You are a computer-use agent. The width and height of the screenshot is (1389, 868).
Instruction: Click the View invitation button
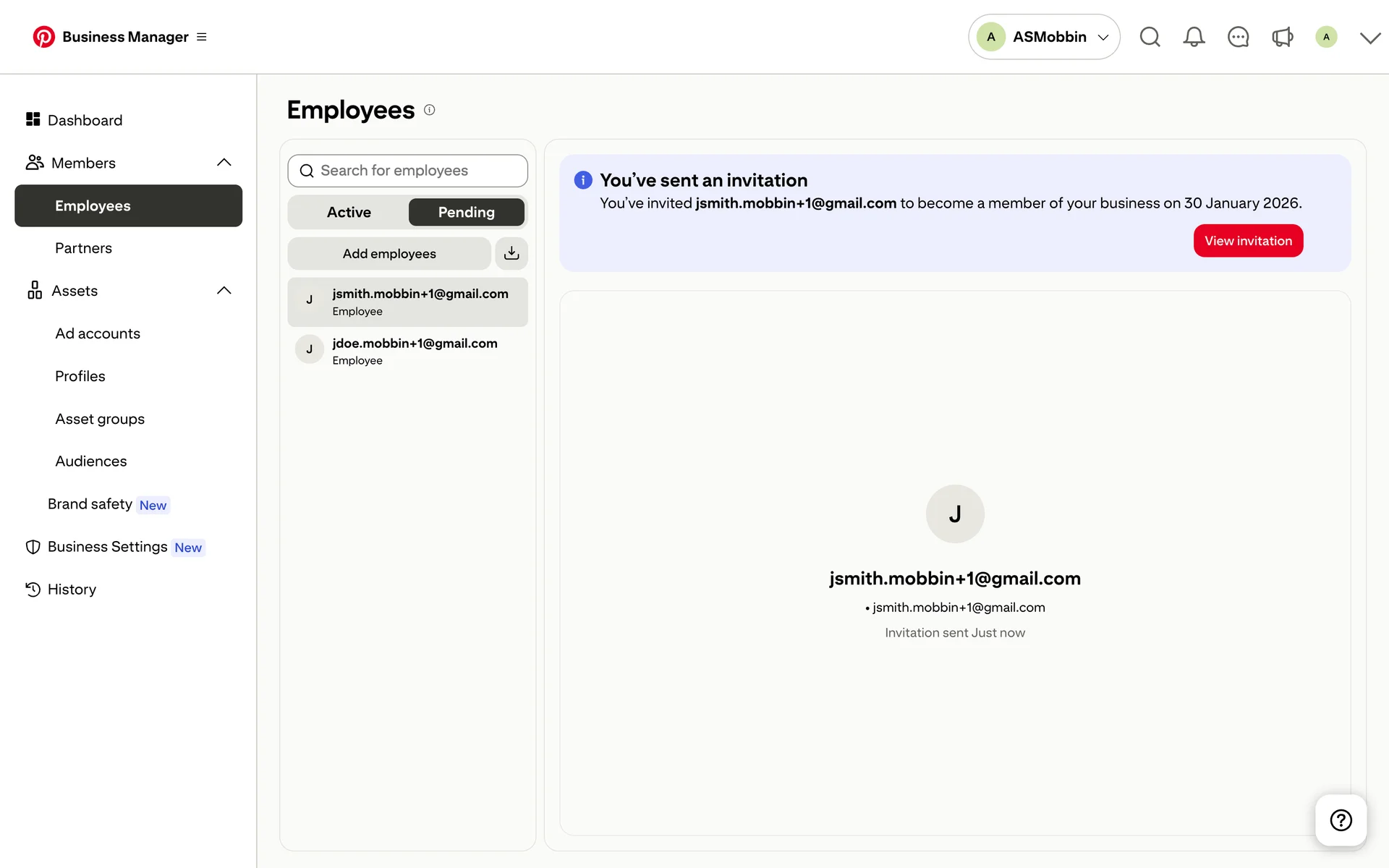tap(1248, 241)
